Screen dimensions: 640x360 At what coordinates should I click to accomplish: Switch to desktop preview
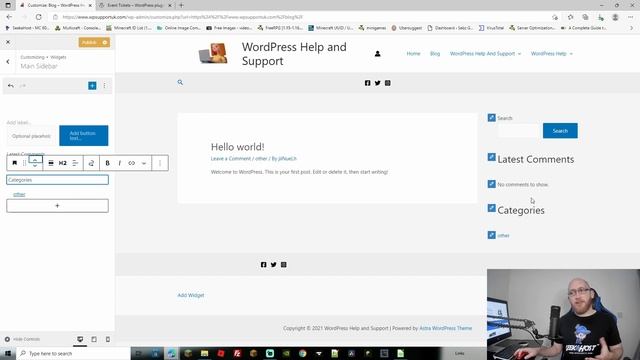pyautogui.click(x=80, y=339)
